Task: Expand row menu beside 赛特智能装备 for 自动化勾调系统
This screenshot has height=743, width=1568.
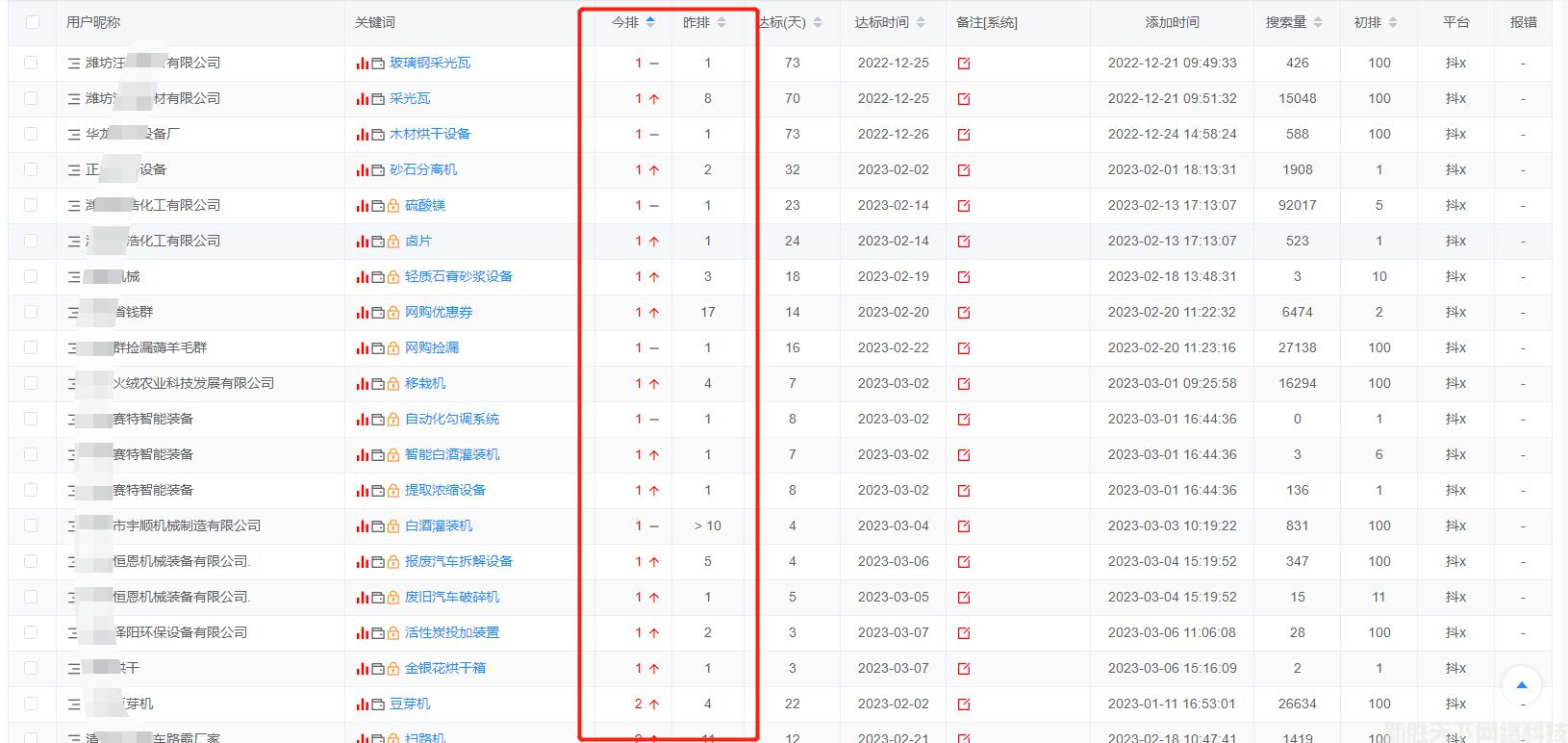Action: (73, 420)
